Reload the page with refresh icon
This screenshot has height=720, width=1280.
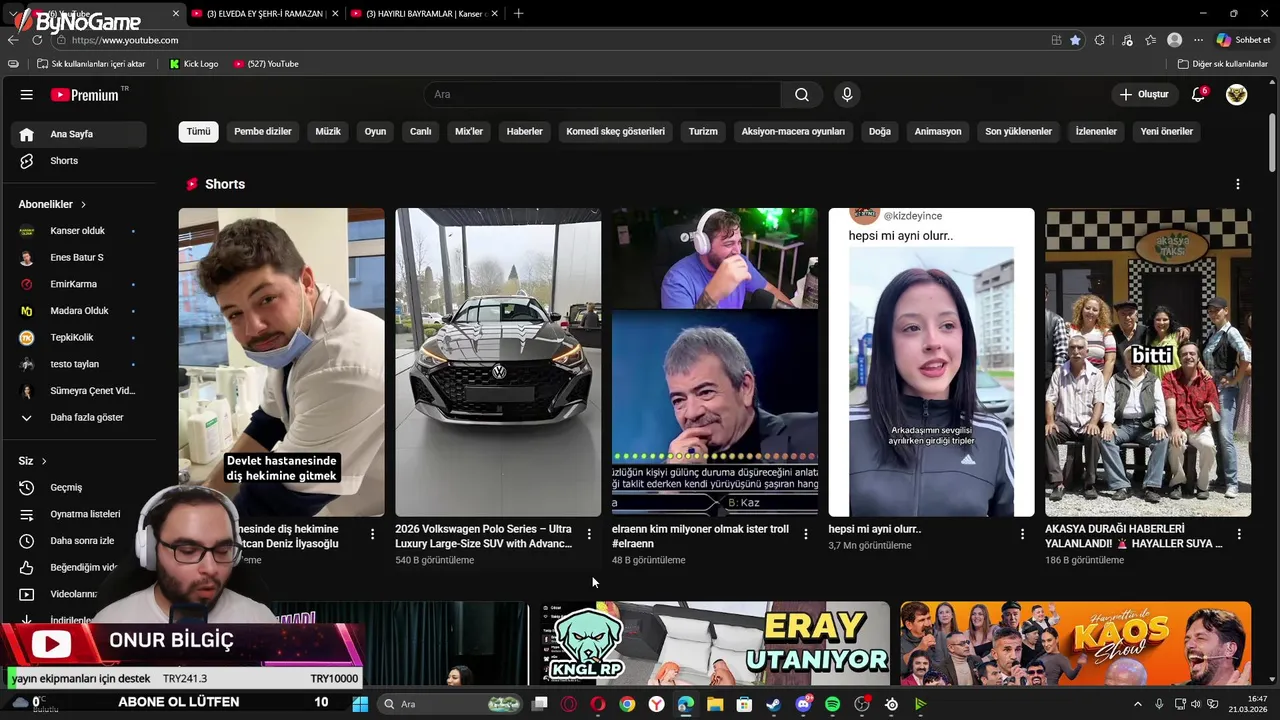37,40
